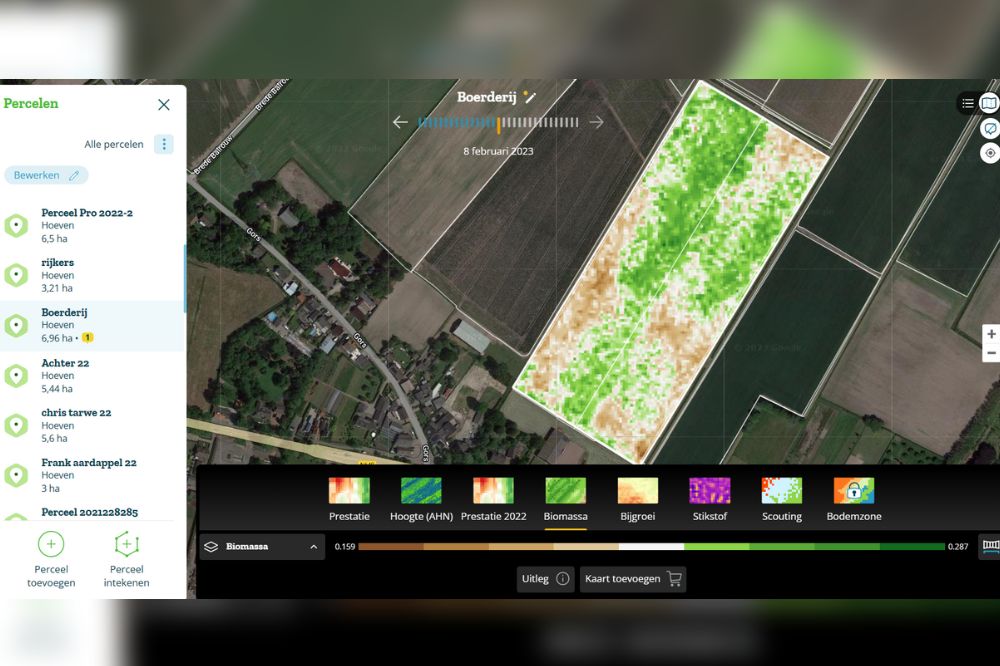1000x666 pixels.
Task: Close the Percelen side panel
Action: click(x=164, y=104)
